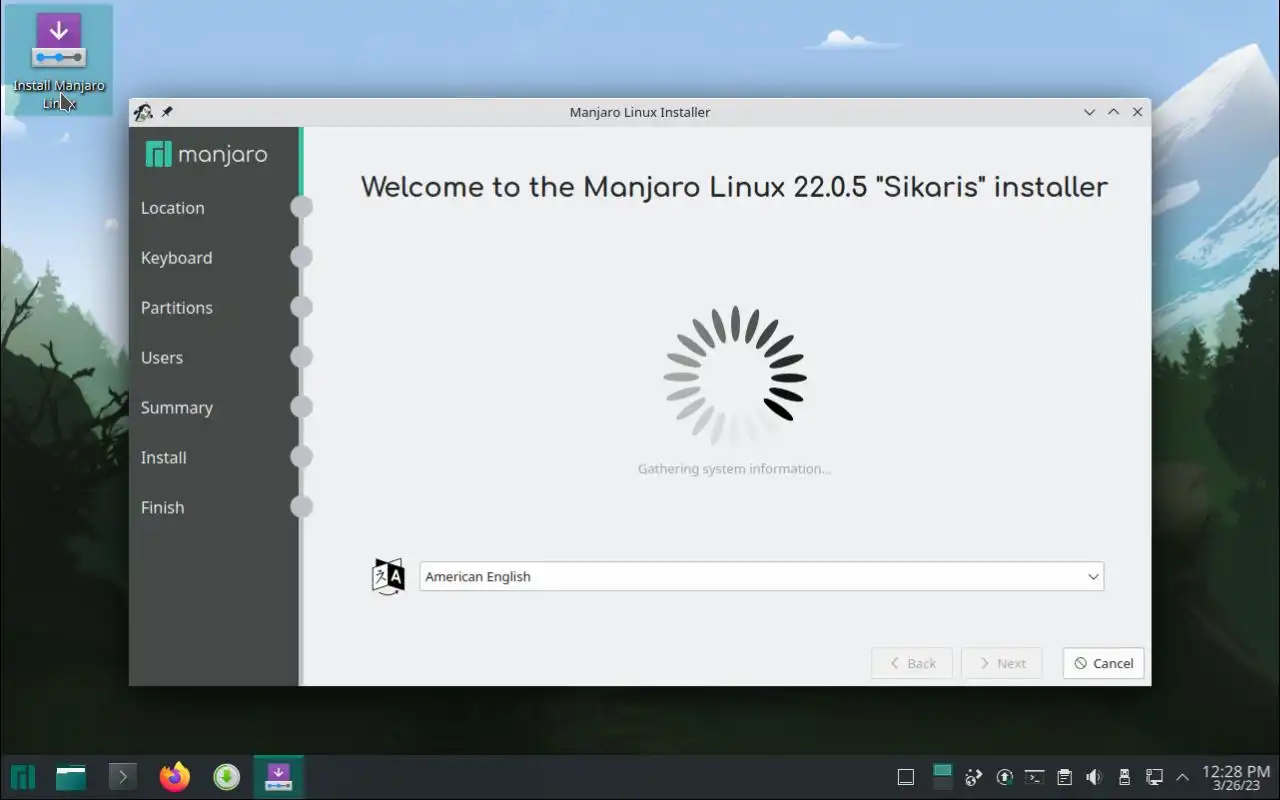The image size is (1280, 800).
Task: Open the globe network sharing tray icon
Action: [974, 777]
